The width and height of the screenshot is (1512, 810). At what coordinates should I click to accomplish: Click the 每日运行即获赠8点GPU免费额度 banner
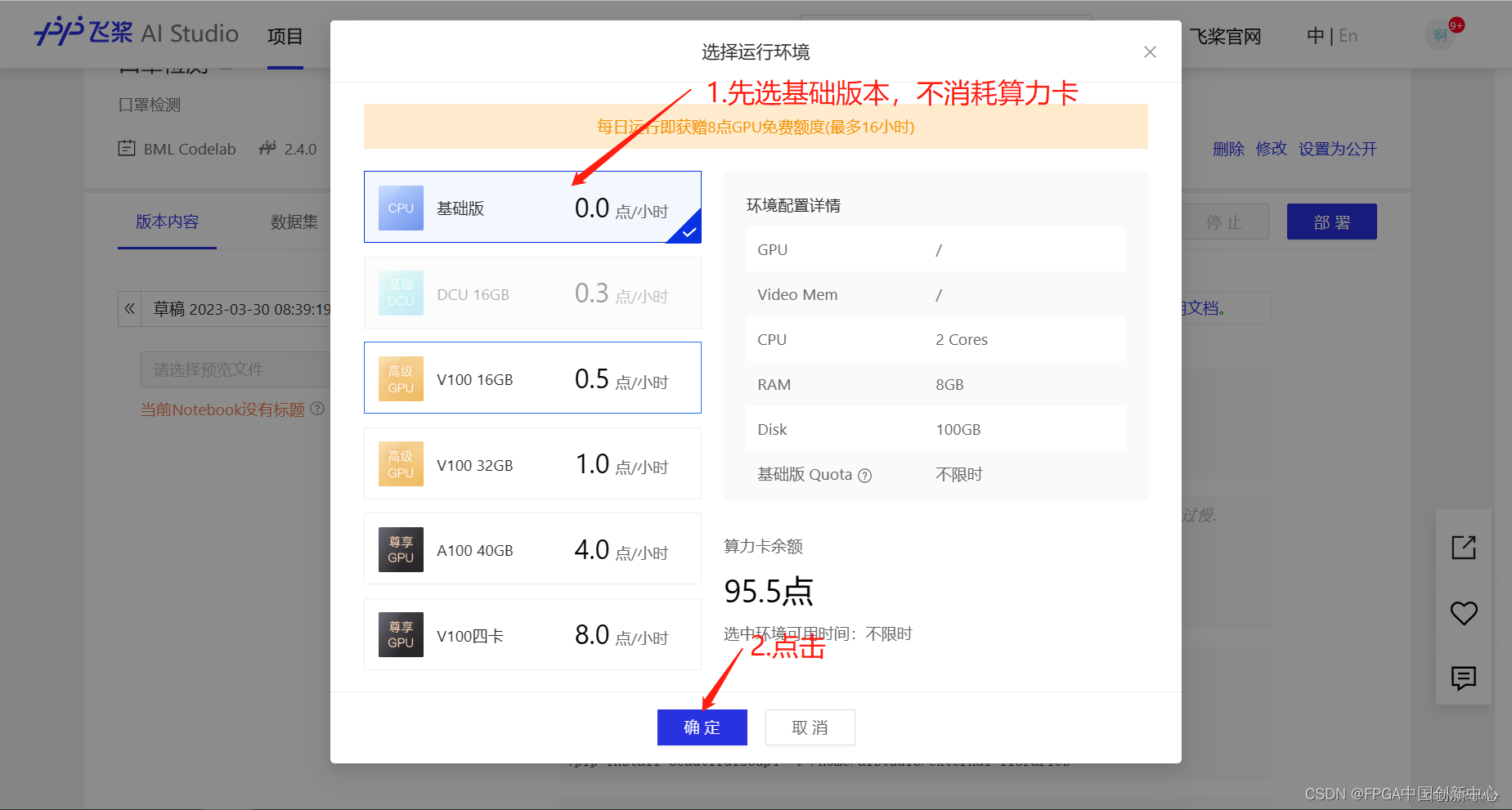pyautogui.click(x=756, y=126)
